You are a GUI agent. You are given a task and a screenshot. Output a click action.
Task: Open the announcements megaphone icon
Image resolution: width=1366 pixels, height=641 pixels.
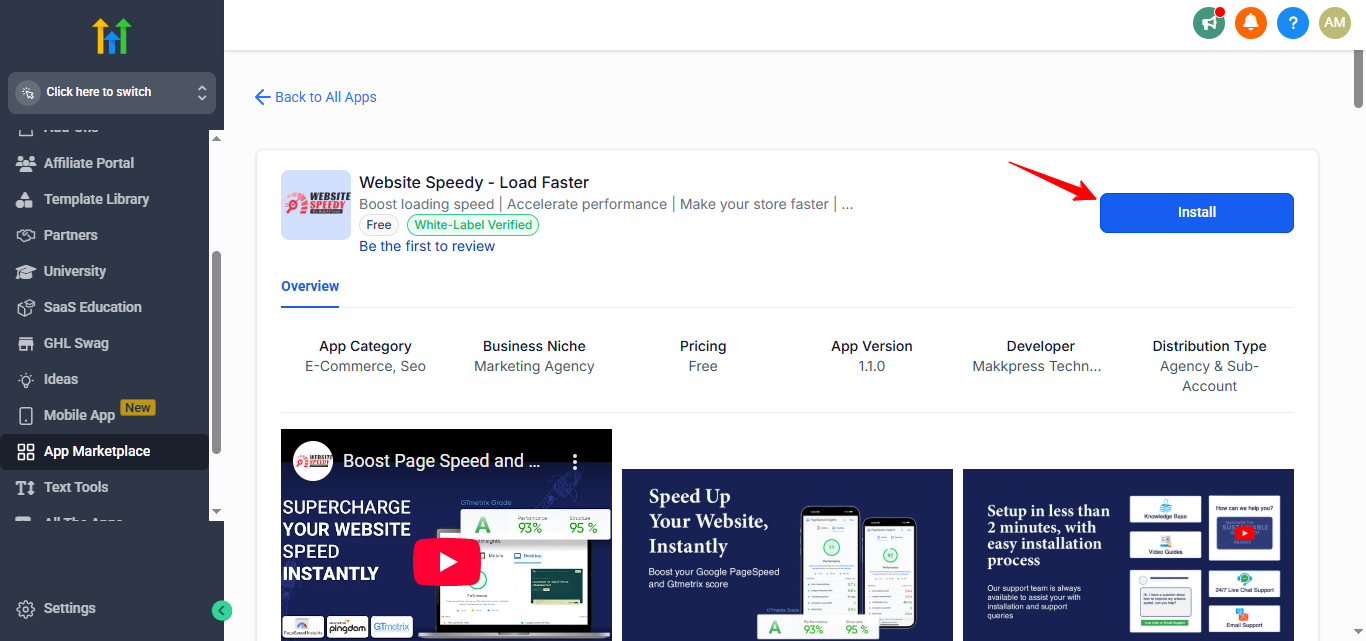click(x=1209, y=22)
